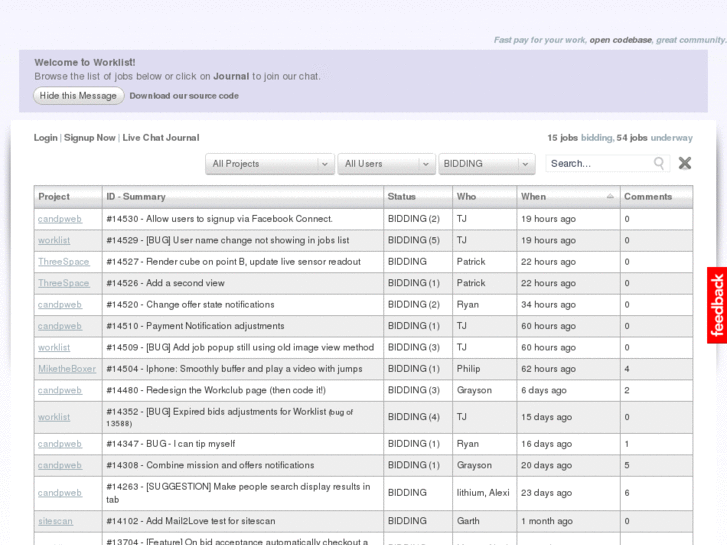Image resolution: width=727 pixels, height=545 pixels.
Task: Go to Live Chat Journal
Action: [161, 138]
